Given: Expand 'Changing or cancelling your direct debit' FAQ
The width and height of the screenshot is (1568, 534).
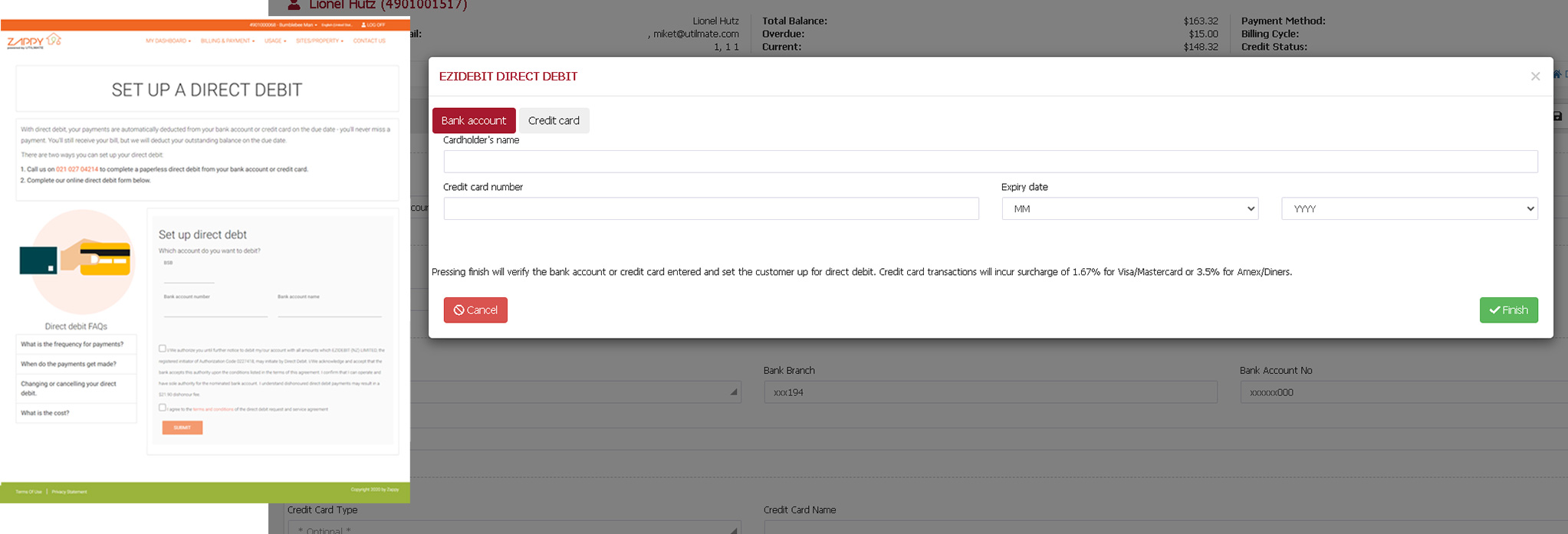Looking at the screenshot, I should point(76,388).
